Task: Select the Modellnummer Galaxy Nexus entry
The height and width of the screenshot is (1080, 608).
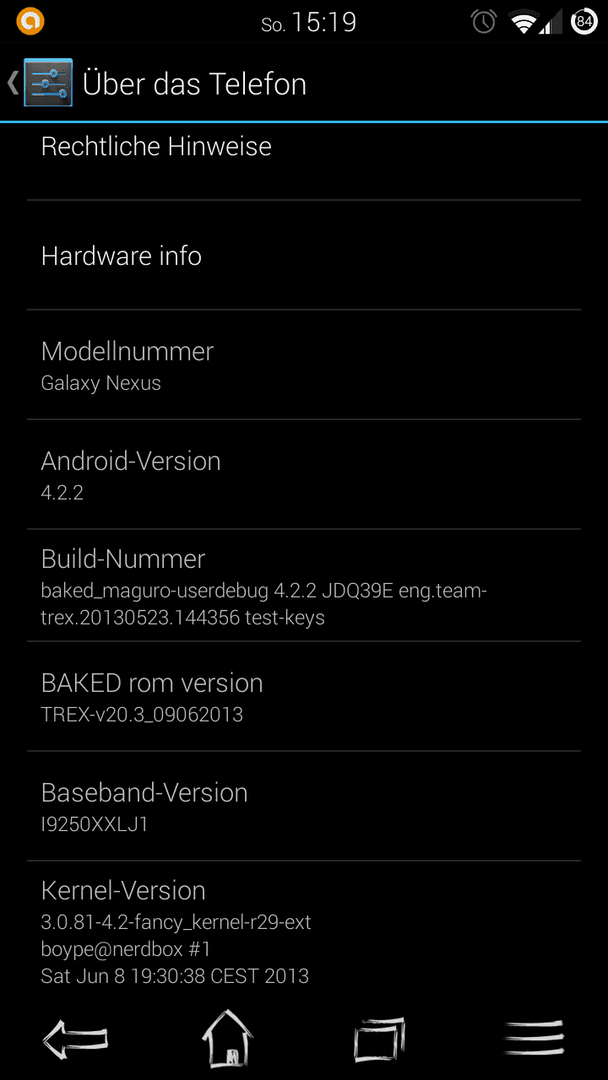Action: pyautogui.click(x=304, y=365)
